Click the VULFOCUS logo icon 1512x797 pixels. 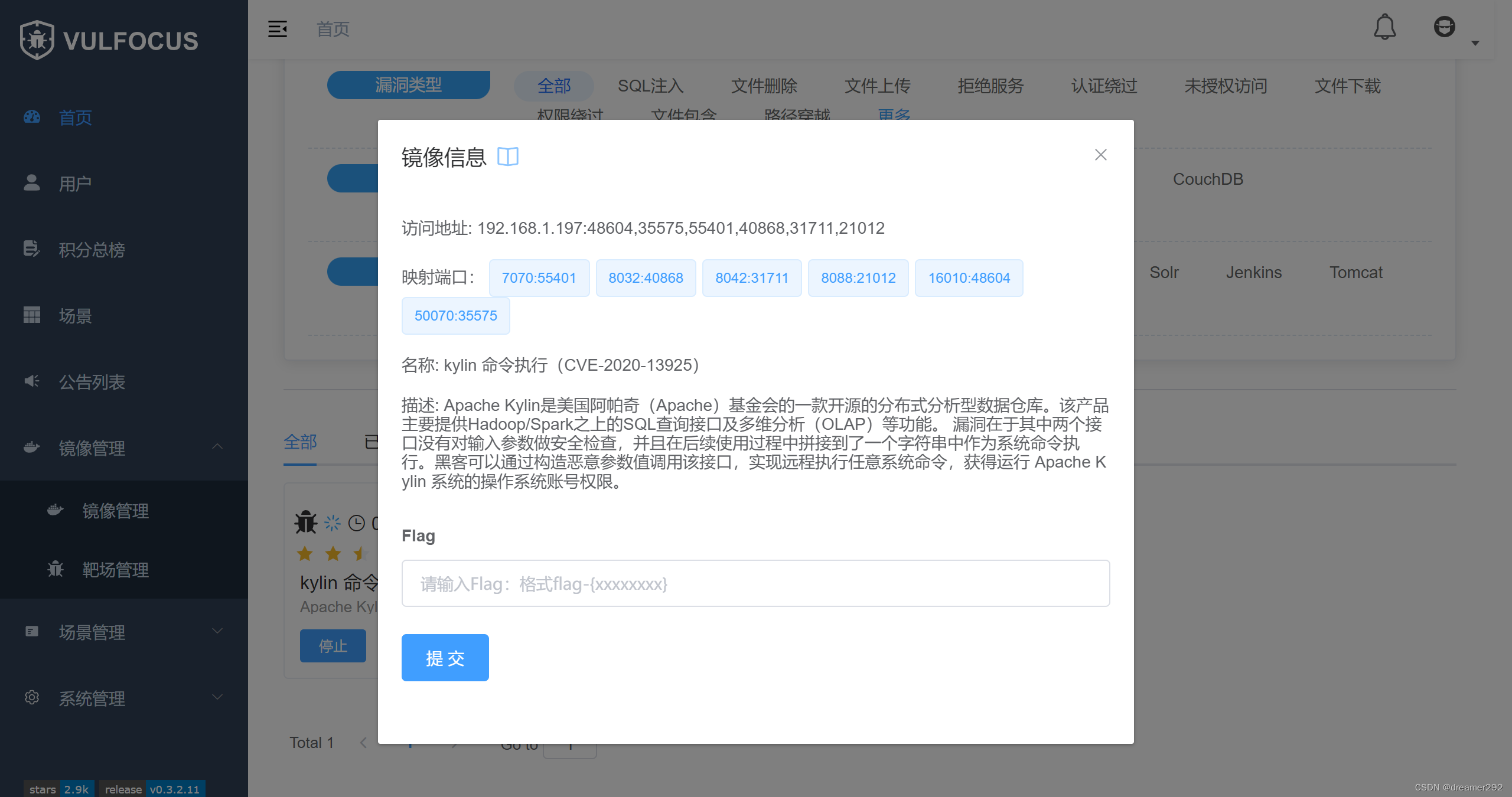point(37,40)
